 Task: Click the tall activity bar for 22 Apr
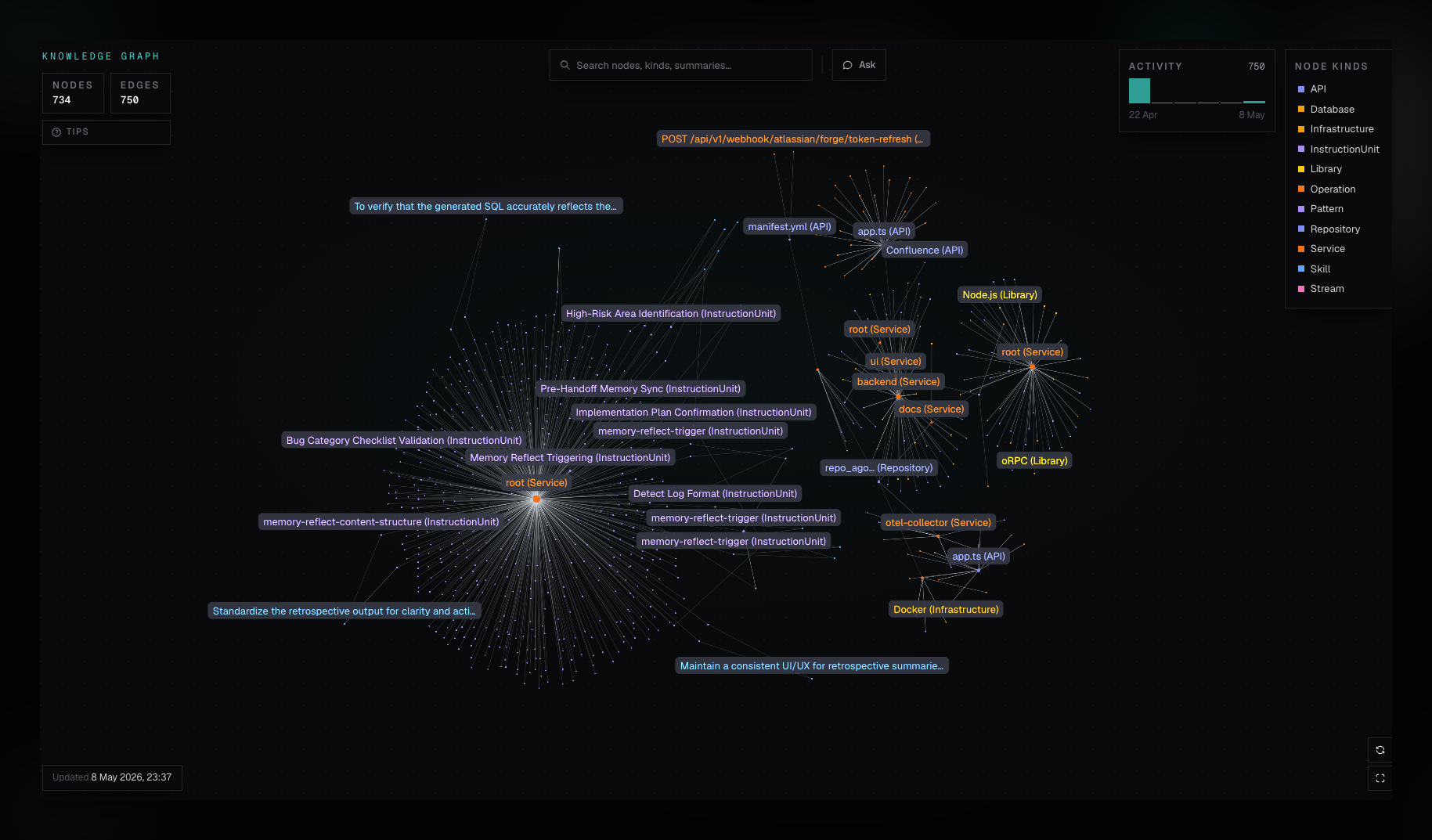point(1139,91)
